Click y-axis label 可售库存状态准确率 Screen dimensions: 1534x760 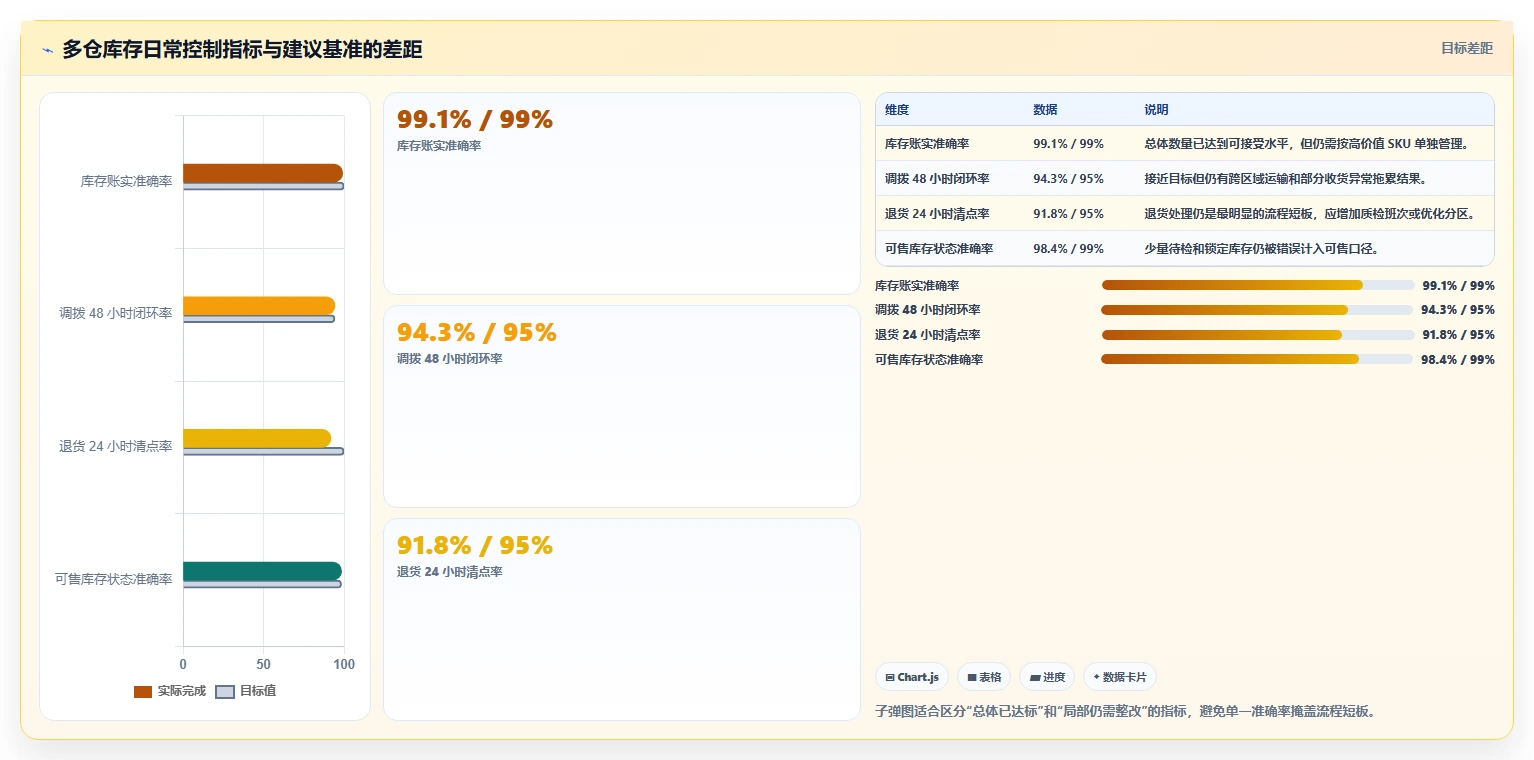tap(113, 579)
